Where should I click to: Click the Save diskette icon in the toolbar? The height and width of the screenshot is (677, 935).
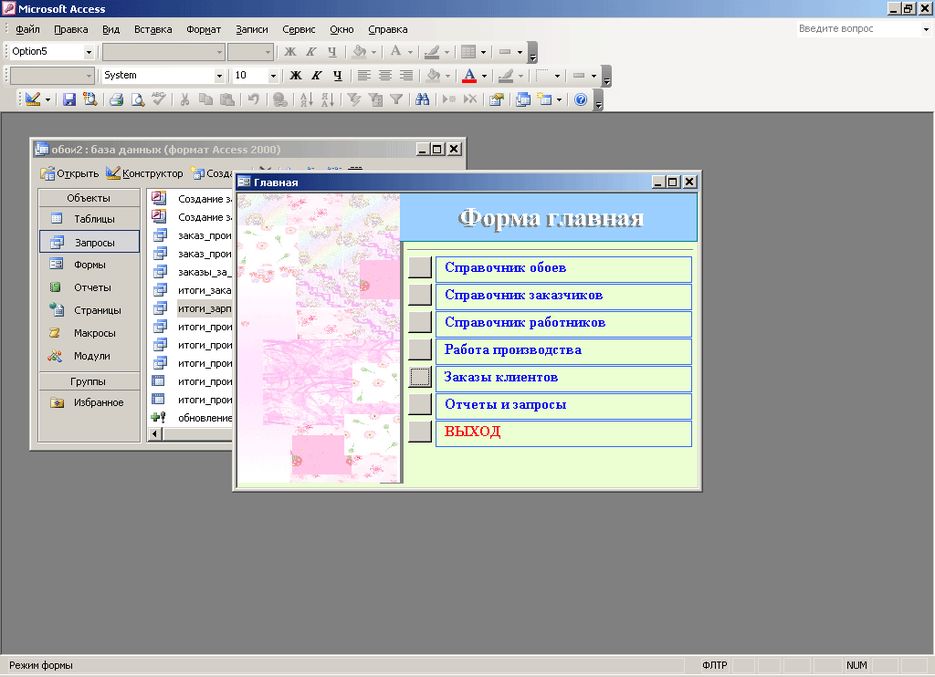point(69,100)
